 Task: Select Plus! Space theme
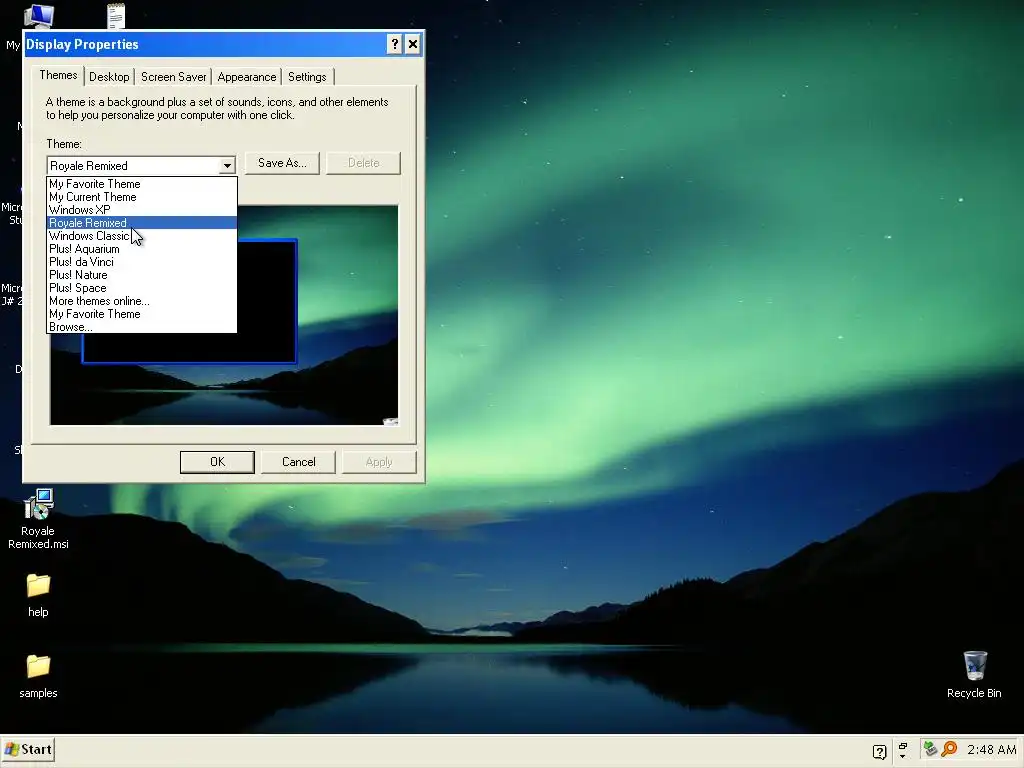pyautogui.click(x=142, y=288)
